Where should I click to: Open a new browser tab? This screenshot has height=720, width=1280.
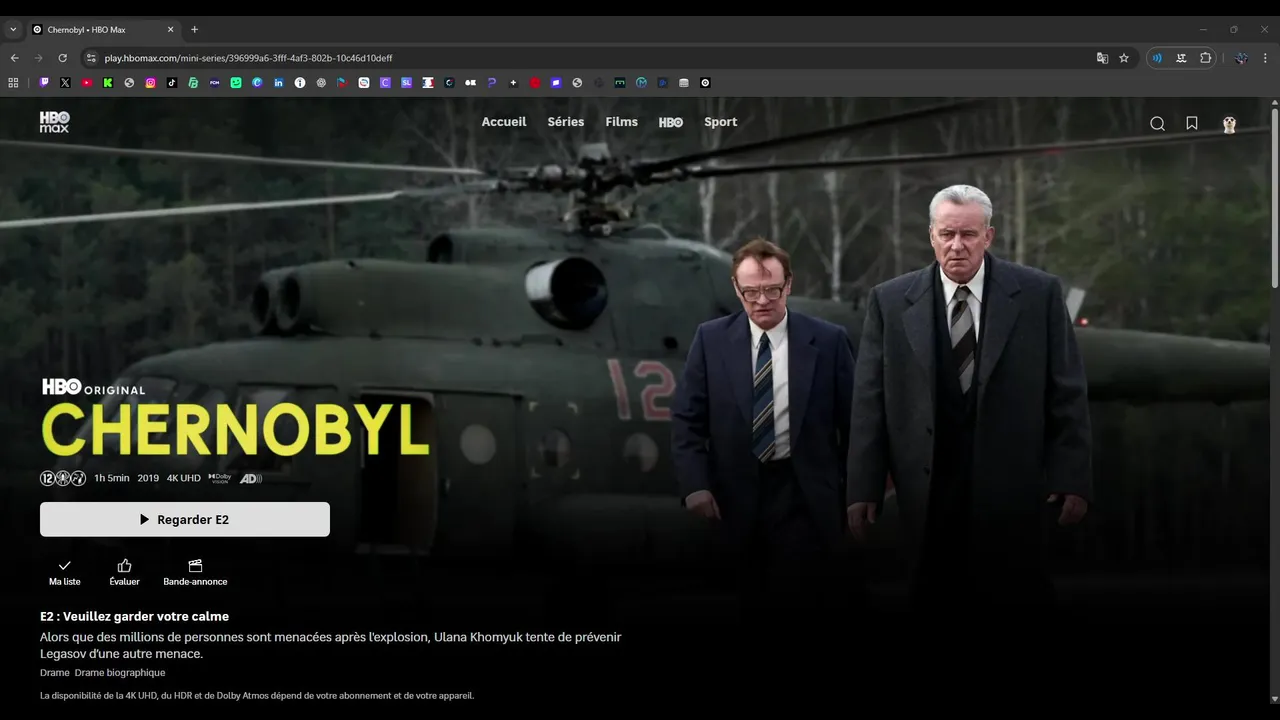pyautogui.click(x=194, y=30)
